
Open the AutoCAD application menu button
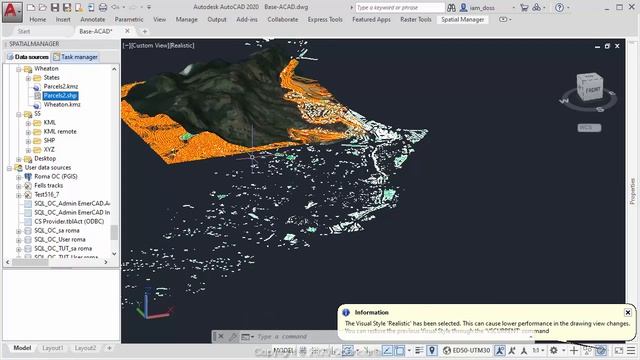(11, 11)
